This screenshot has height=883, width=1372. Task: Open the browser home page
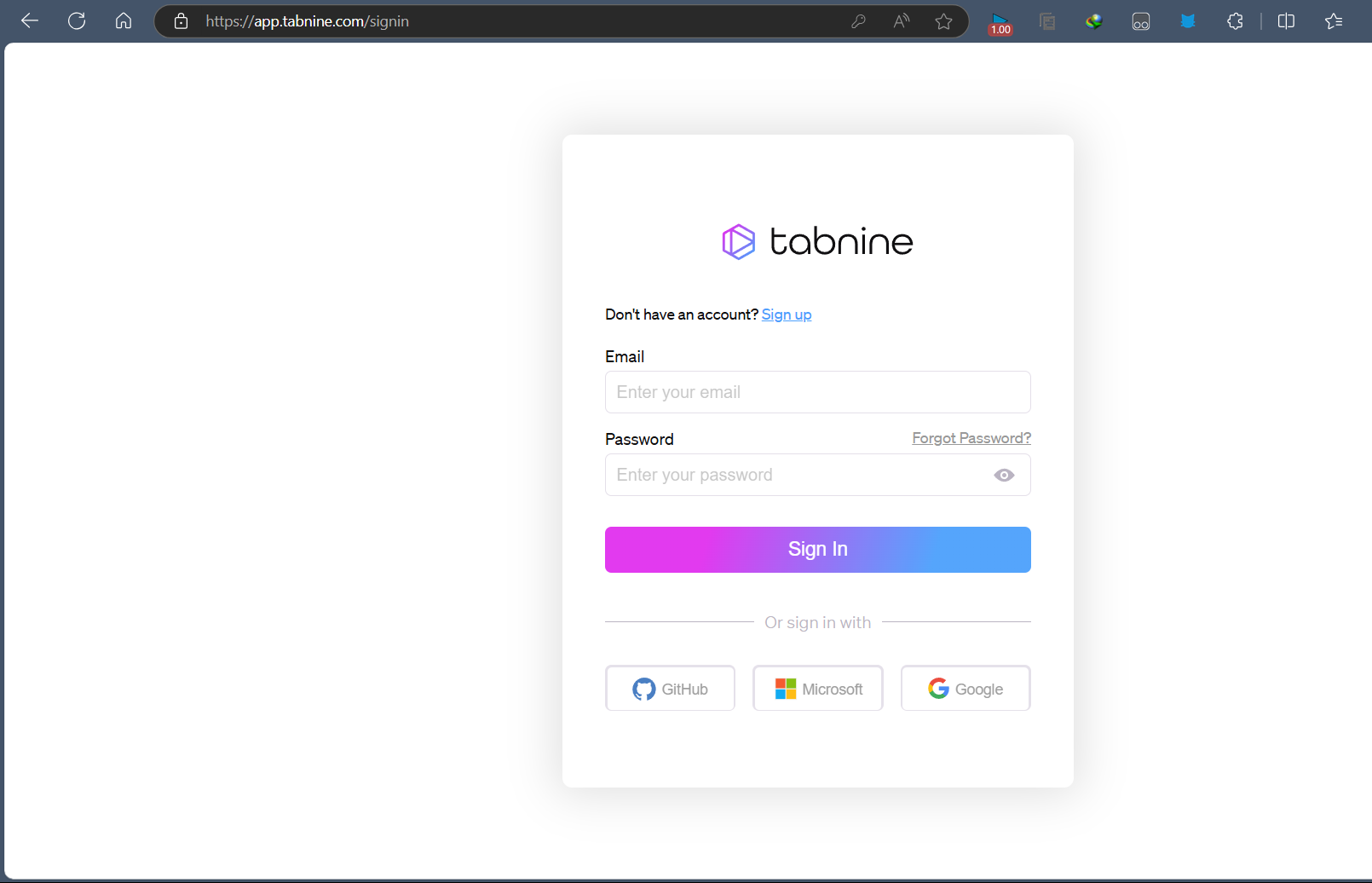click(x=124, y=21)
